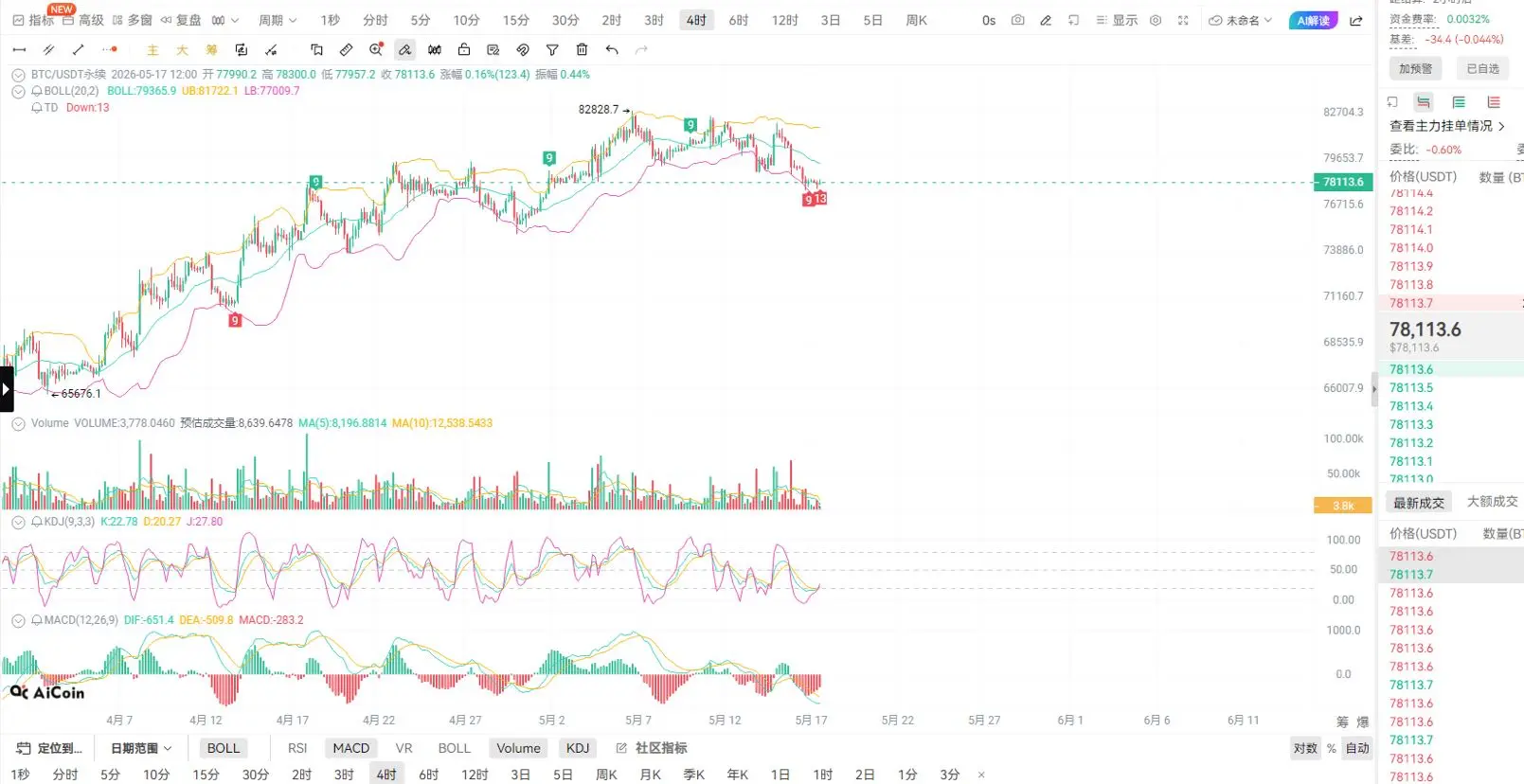Switch to the 1秒 timeframe in top bar
The width and height of the screenshot is (1524, 784).
[330, 20]
